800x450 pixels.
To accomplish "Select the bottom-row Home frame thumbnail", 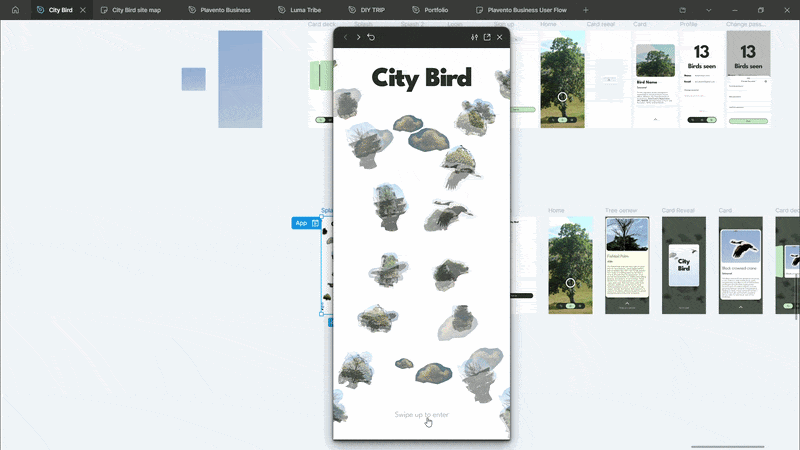I will 570,265.
